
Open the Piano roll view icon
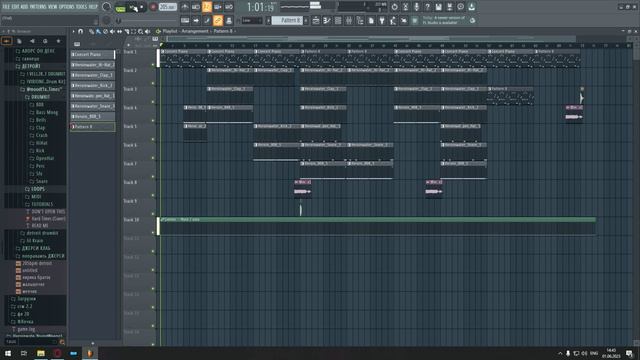[327, 20]
